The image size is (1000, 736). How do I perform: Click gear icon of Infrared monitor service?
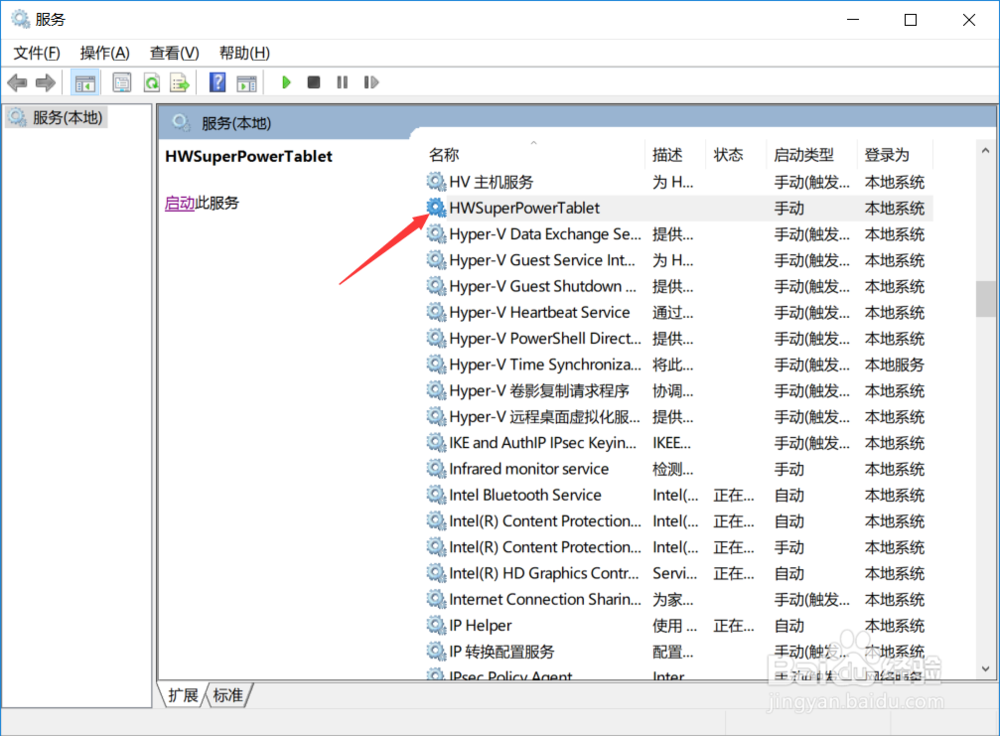(x=436, y=469)
